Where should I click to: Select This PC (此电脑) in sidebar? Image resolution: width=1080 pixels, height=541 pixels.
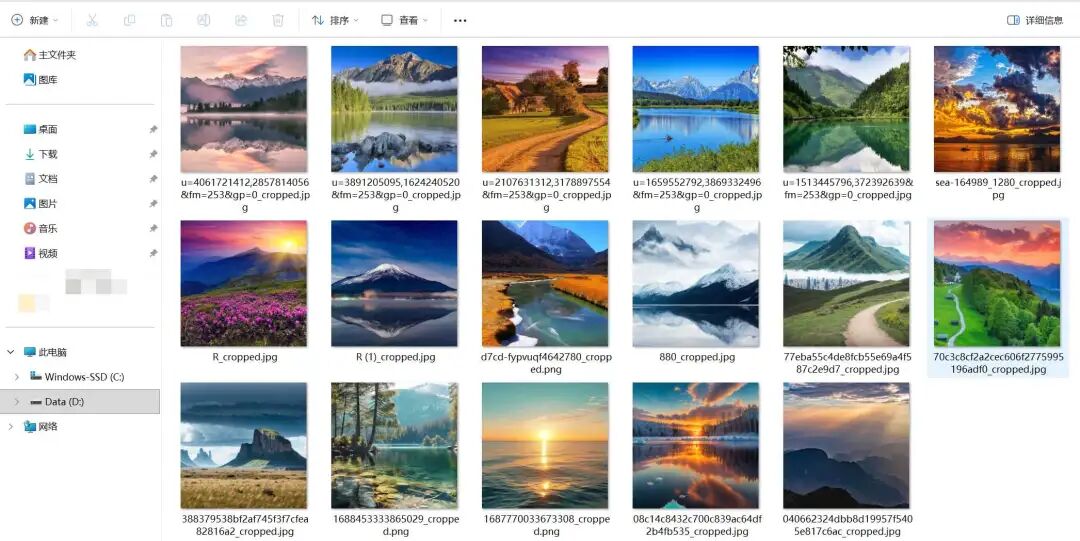click(x=45, y=352)
